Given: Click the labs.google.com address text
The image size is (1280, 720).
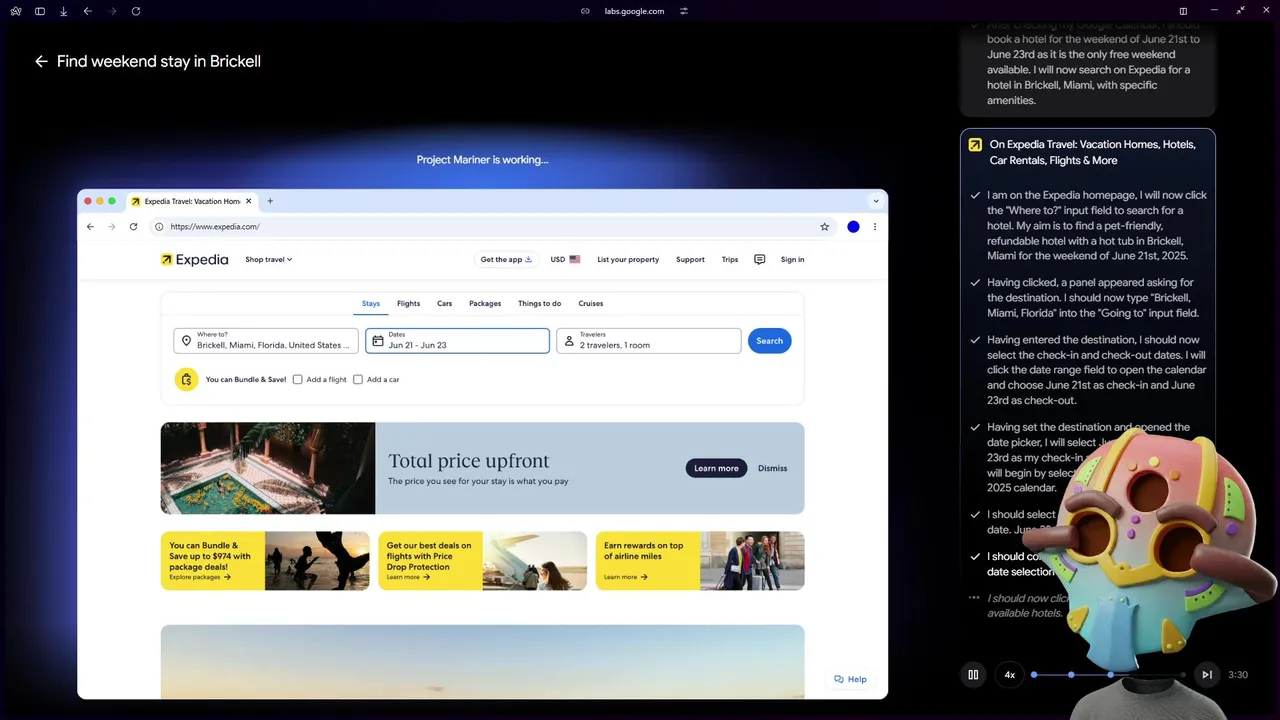Looking at the screenshot, I should point(634,11).
